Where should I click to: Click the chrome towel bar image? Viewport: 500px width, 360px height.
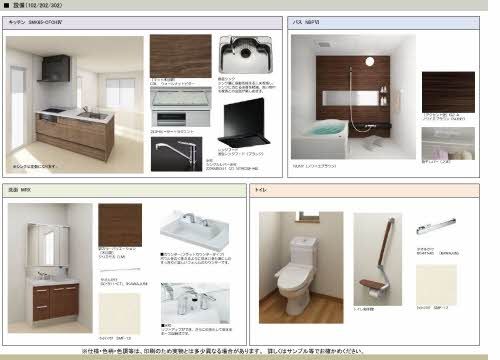(436, 226)
